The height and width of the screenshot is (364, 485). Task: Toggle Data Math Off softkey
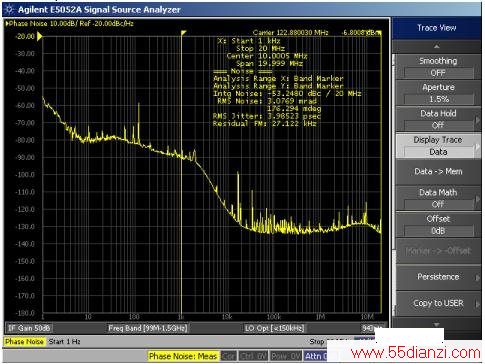pyautogui.click(x=438, y=198)
